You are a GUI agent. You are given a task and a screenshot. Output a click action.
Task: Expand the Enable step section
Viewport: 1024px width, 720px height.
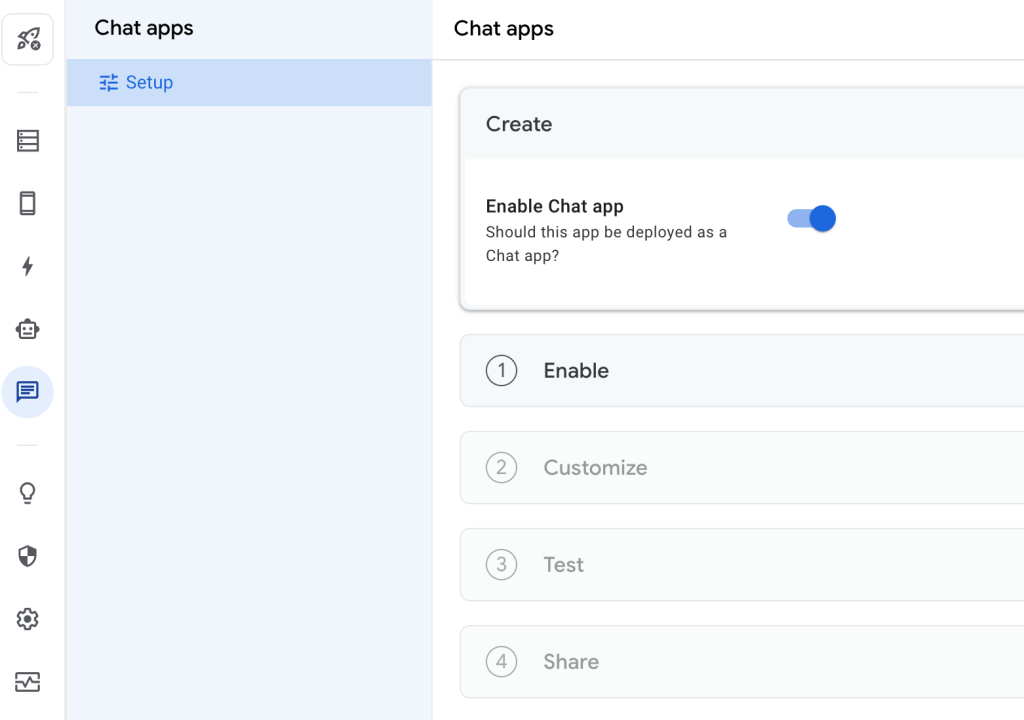click(x=740, y=371)
